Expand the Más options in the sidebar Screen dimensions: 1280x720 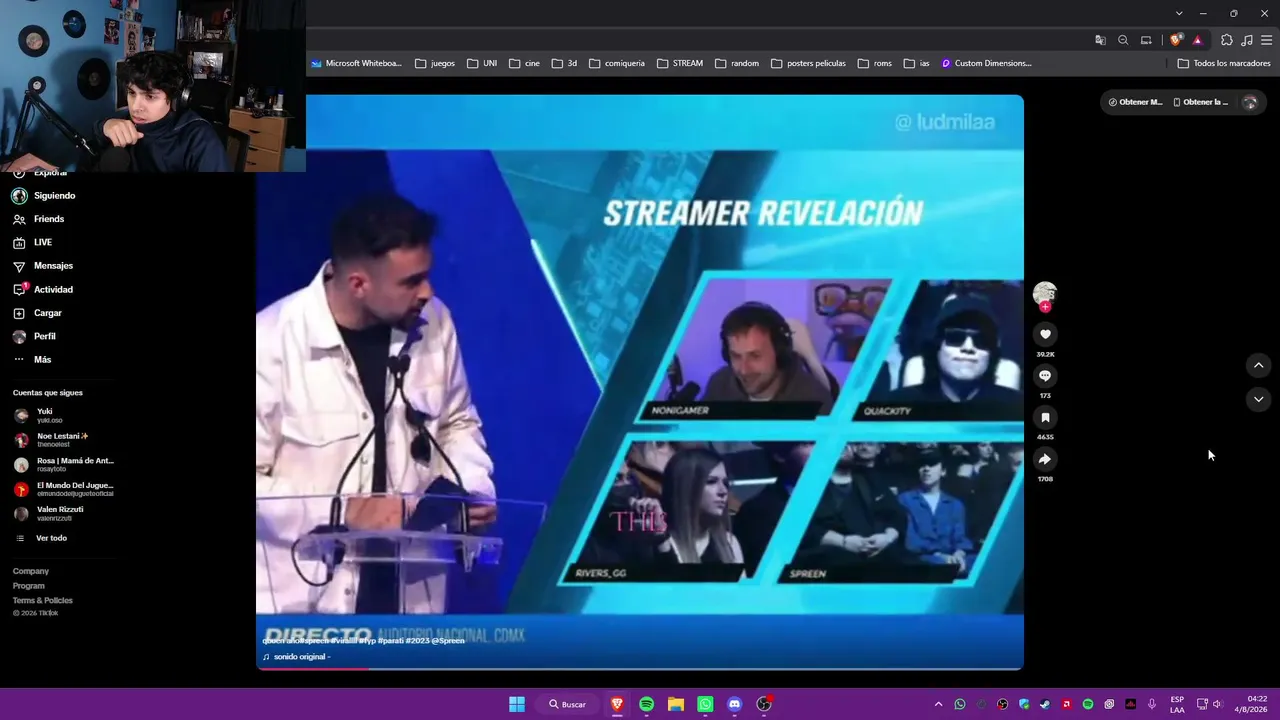[x=42, y=360]
